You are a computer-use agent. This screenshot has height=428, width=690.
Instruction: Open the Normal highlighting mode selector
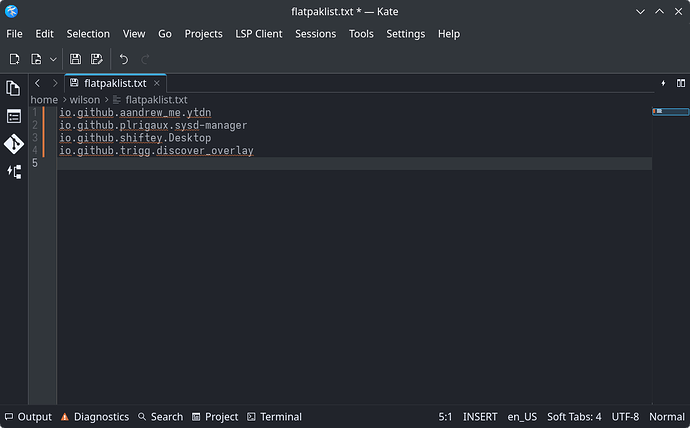667,417
